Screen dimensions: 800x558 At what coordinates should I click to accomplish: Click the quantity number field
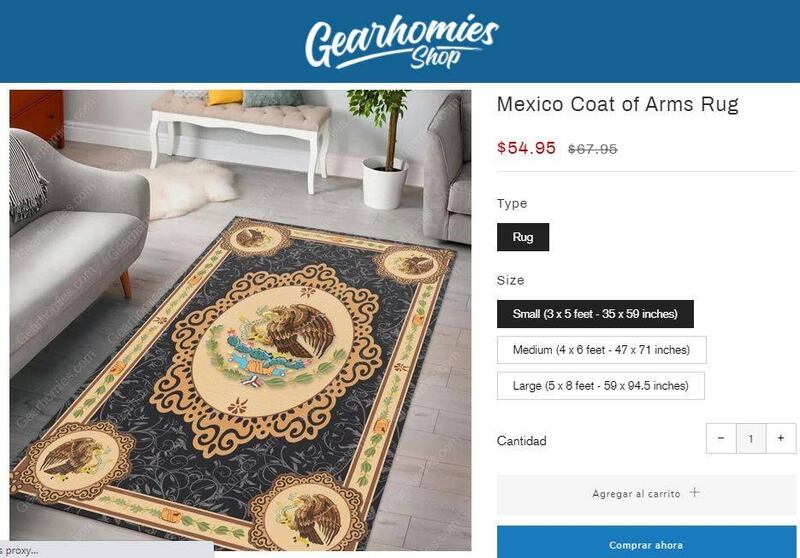point(751,438)
